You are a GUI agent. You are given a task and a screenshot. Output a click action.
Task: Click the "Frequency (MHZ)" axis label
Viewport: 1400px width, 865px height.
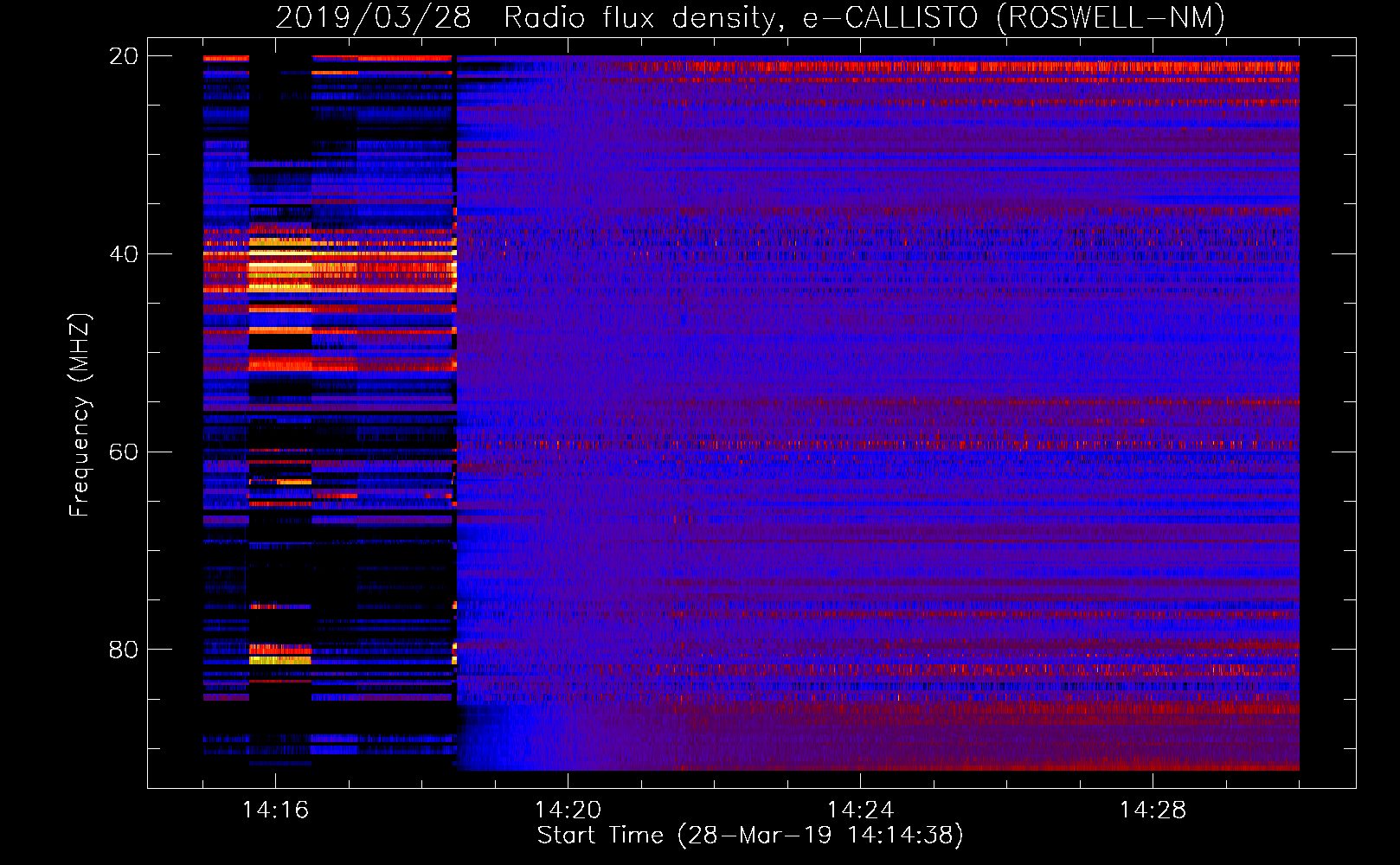80,415
